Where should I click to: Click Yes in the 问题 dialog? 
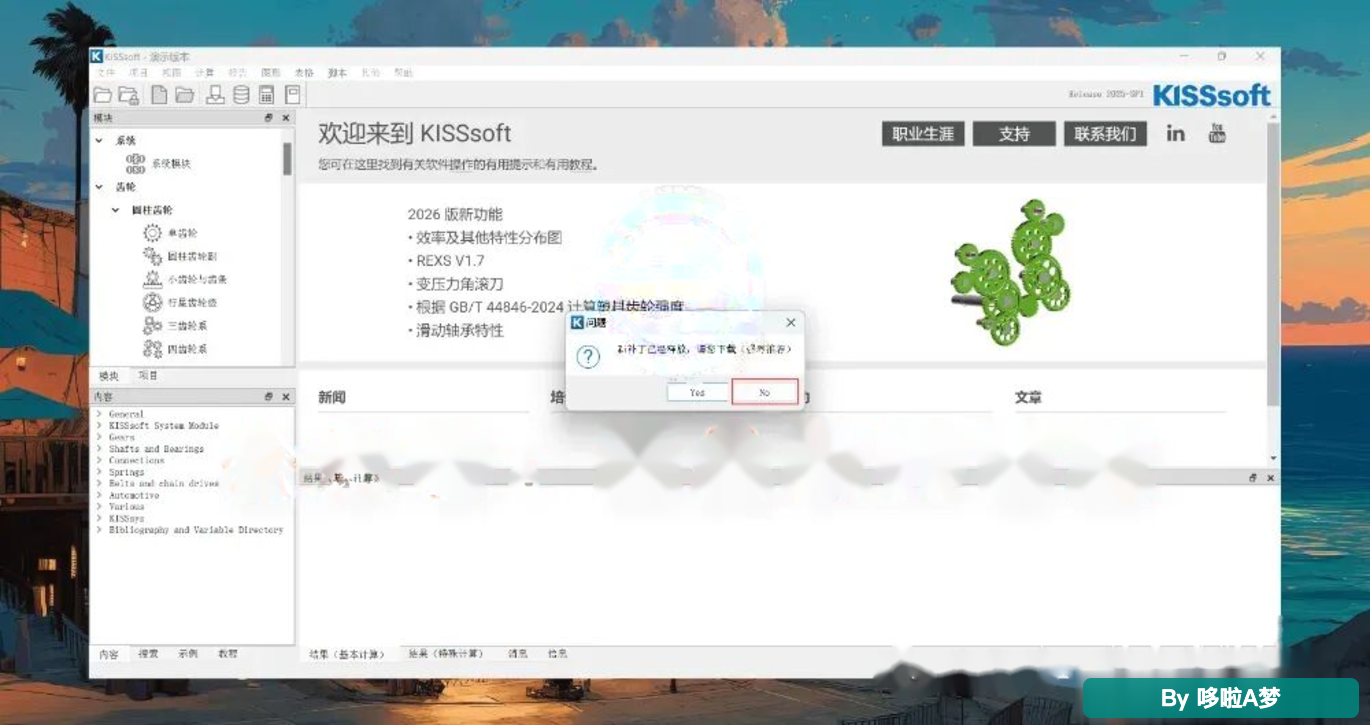[697, 393]
